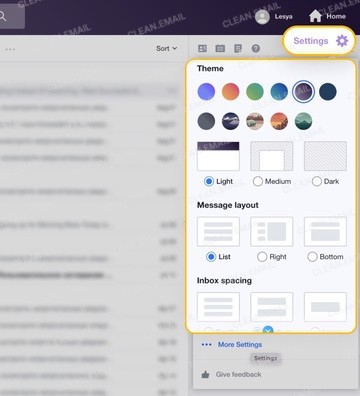This screenshot has width=360, height=396.
Task: Choose the beige desert landscape theme
Action: 255,121
